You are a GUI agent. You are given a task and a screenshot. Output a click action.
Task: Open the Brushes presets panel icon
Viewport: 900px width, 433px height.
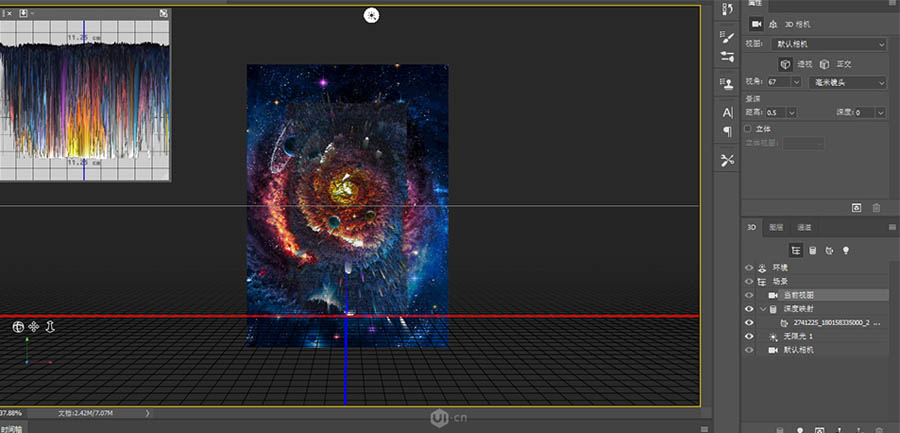pos(727,56)
